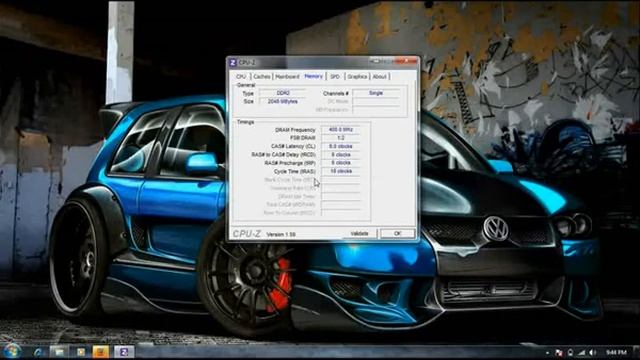Open the About tab
Image resolution: width=640 pixels, height=360 pixels.
380,77
